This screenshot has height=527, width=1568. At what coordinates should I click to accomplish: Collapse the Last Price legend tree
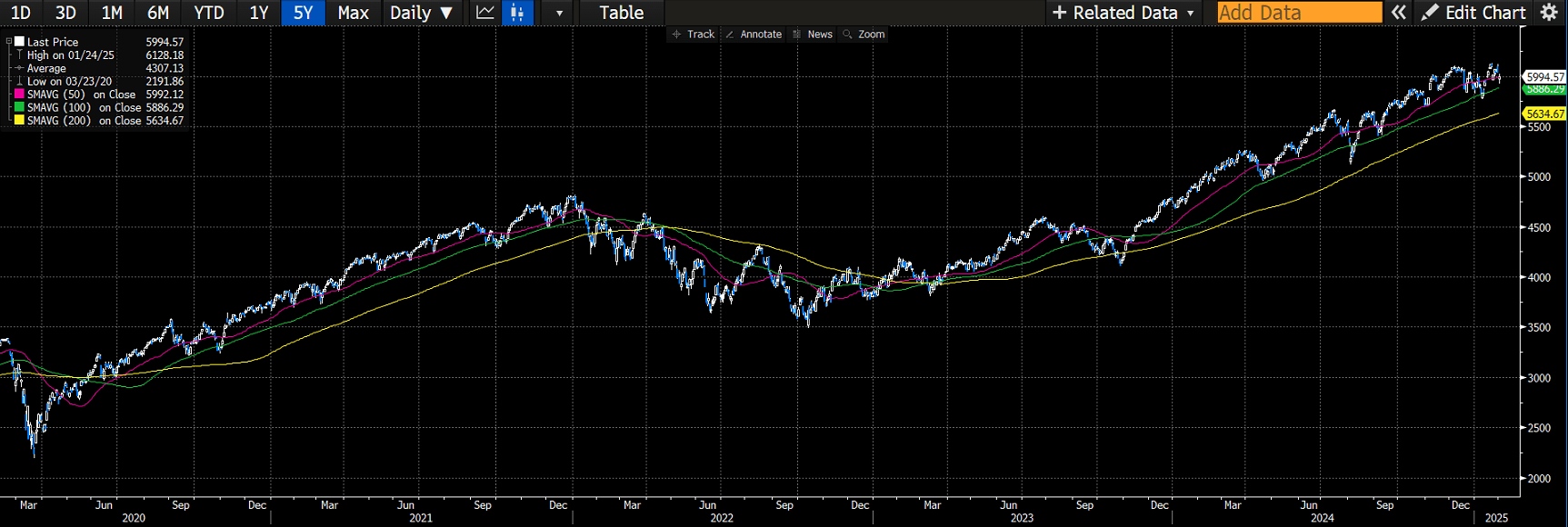[9, 42]
